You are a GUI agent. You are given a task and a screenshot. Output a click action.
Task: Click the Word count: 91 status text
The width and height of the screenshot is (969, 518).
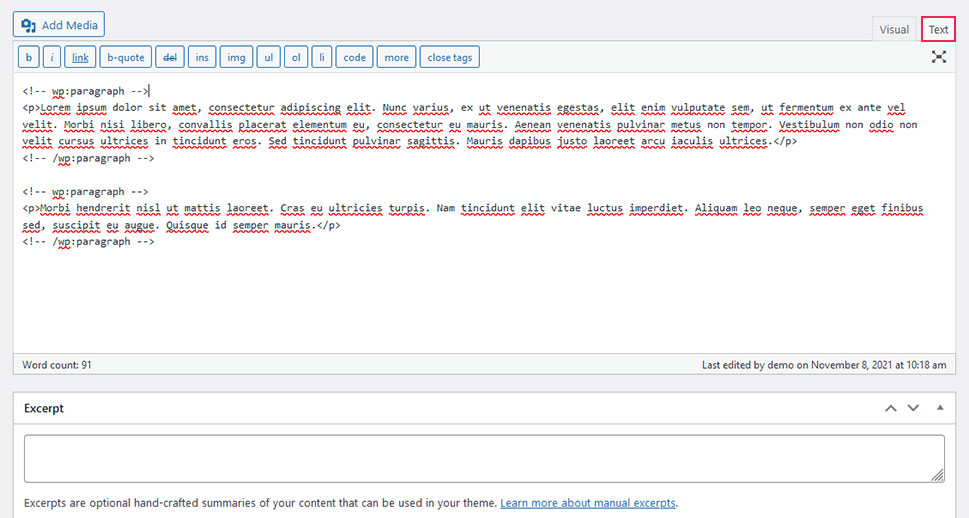click(57, 365)
